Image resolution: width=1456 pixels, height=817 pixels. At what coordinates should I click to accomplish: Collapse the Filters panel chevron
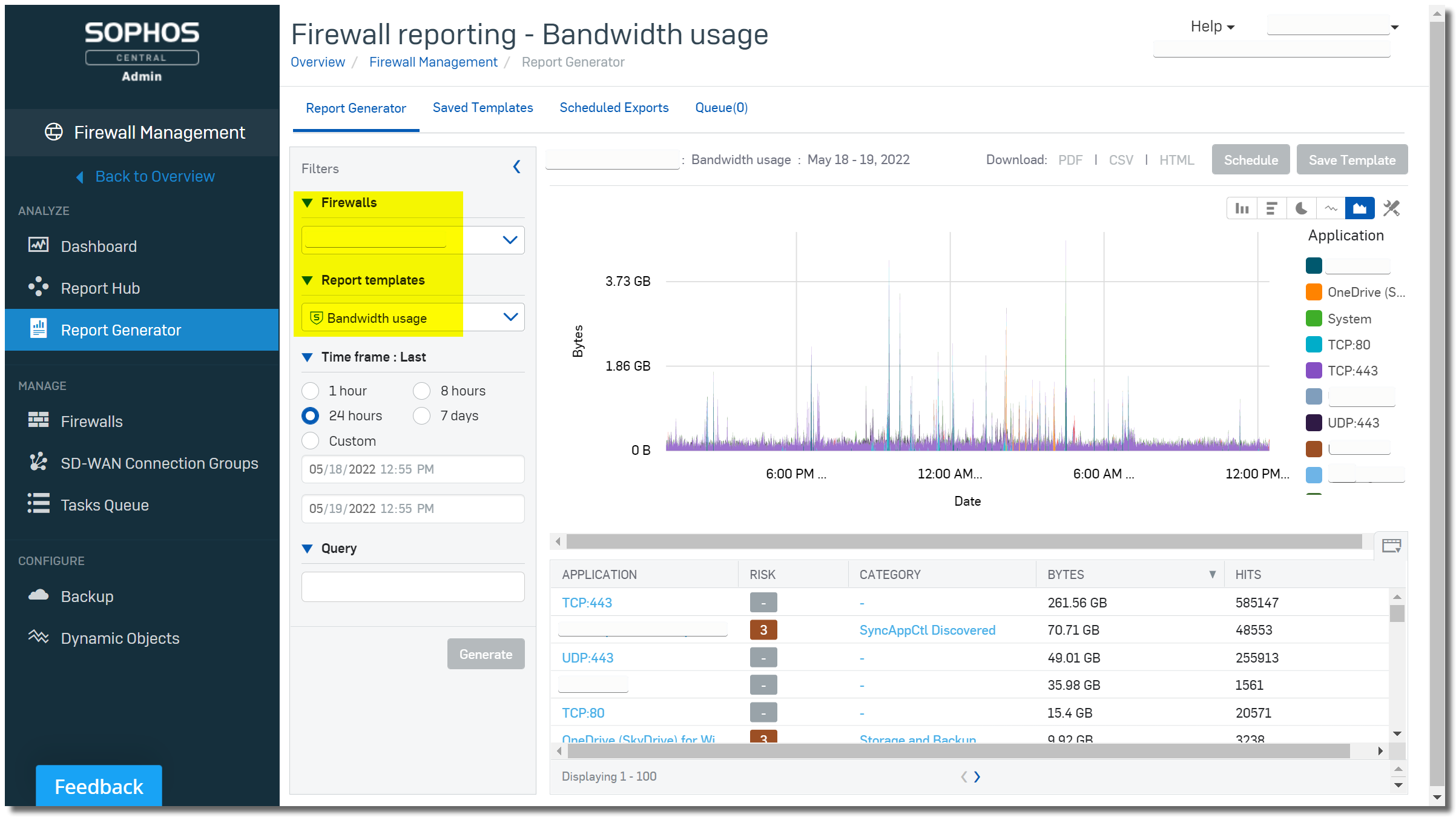click(x=516, y=167)
